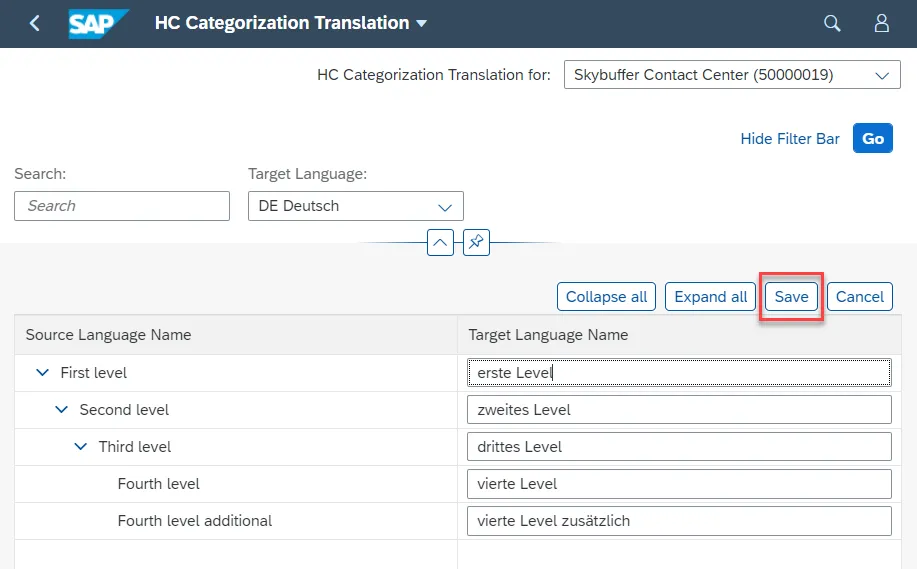Focus the Search input field

click(122, 206)
